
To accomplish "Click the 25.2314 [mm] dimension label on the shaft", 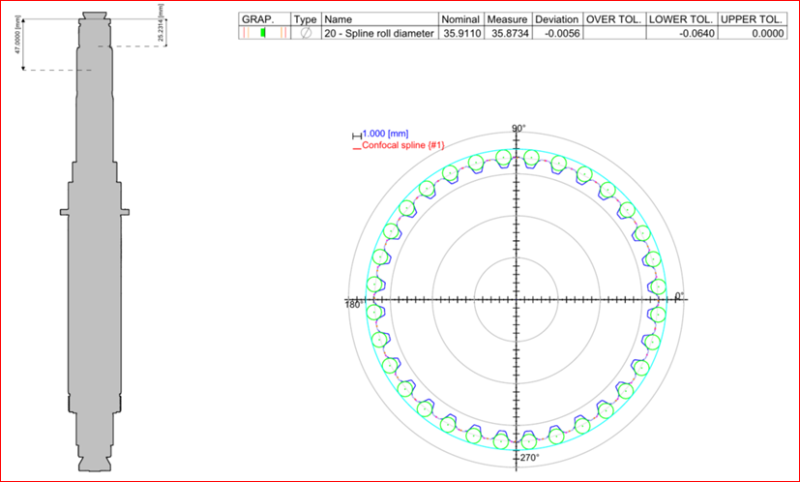I will [x=162, y=23].
